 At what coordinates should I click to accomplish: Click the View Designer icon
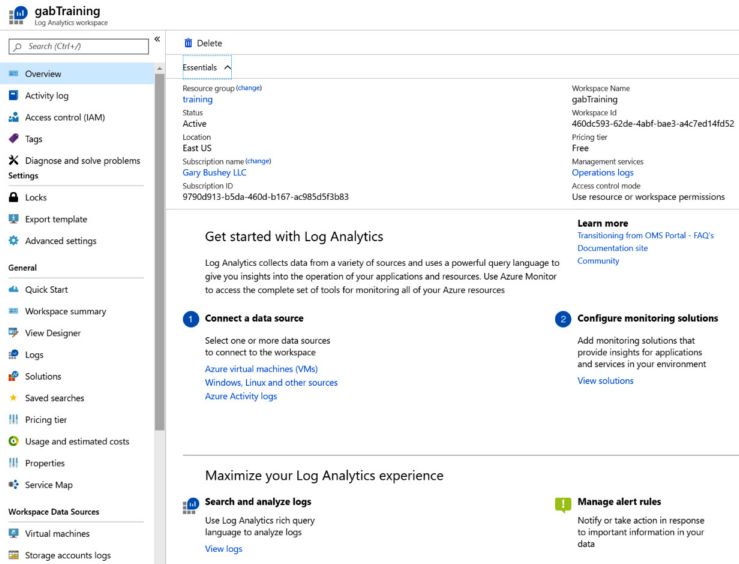click(x=14, y=333)
